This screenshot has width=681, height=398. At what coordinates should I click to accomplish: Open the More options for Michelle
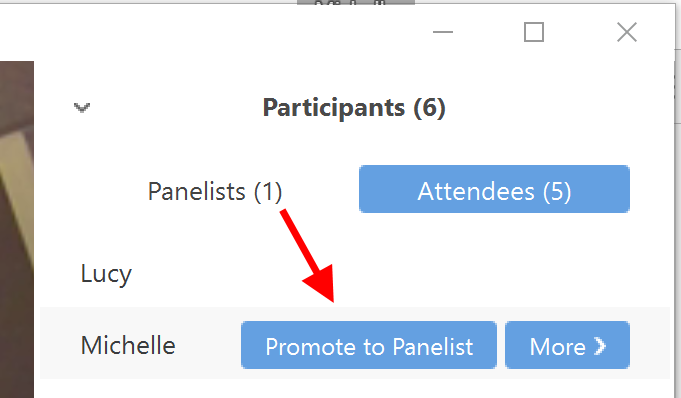567,345
